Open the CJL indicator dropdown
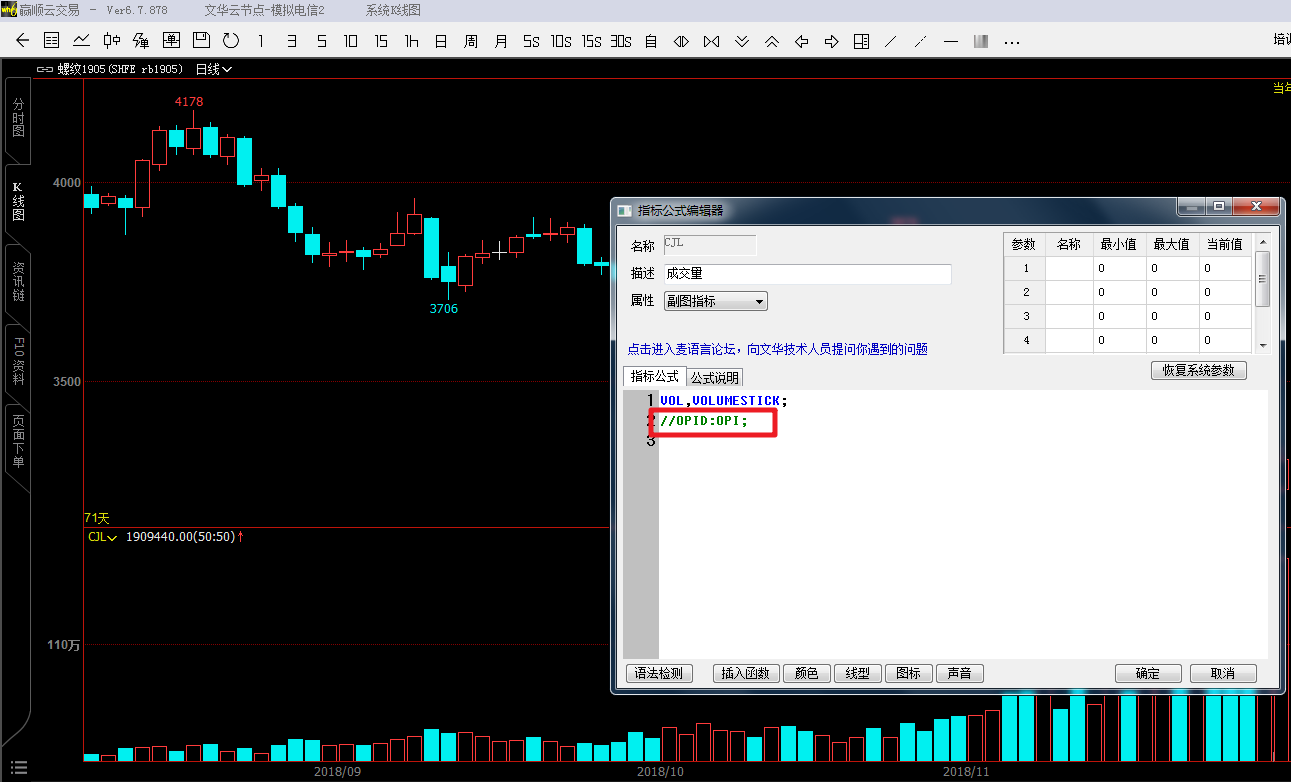Image resolution: width=1291 pixels, height=782 pixels. 102,537
